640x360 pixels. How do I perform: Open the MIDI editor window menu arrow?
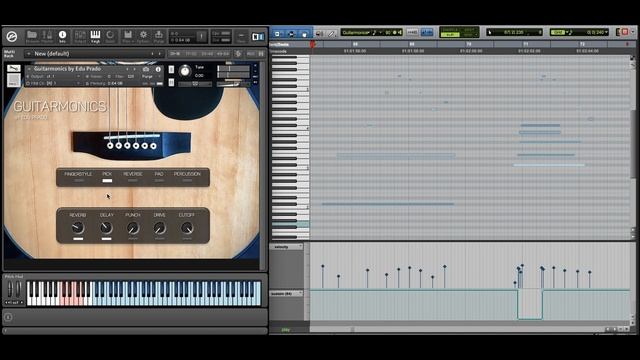pos(633,32)
